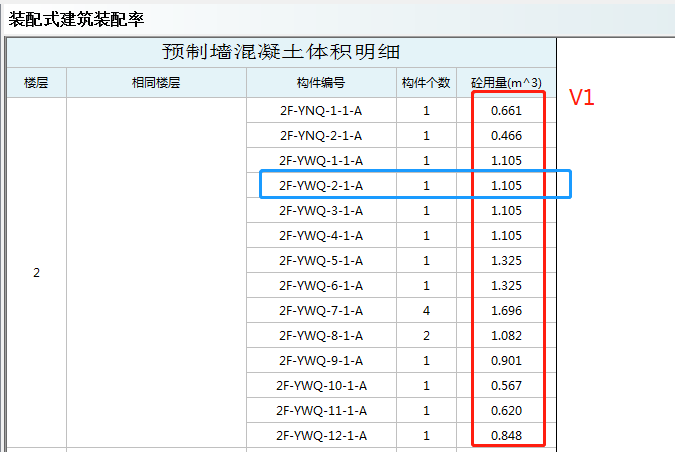
Task: Select component cell 2F-YNQ-1-1-A
Action: (321, 111)
